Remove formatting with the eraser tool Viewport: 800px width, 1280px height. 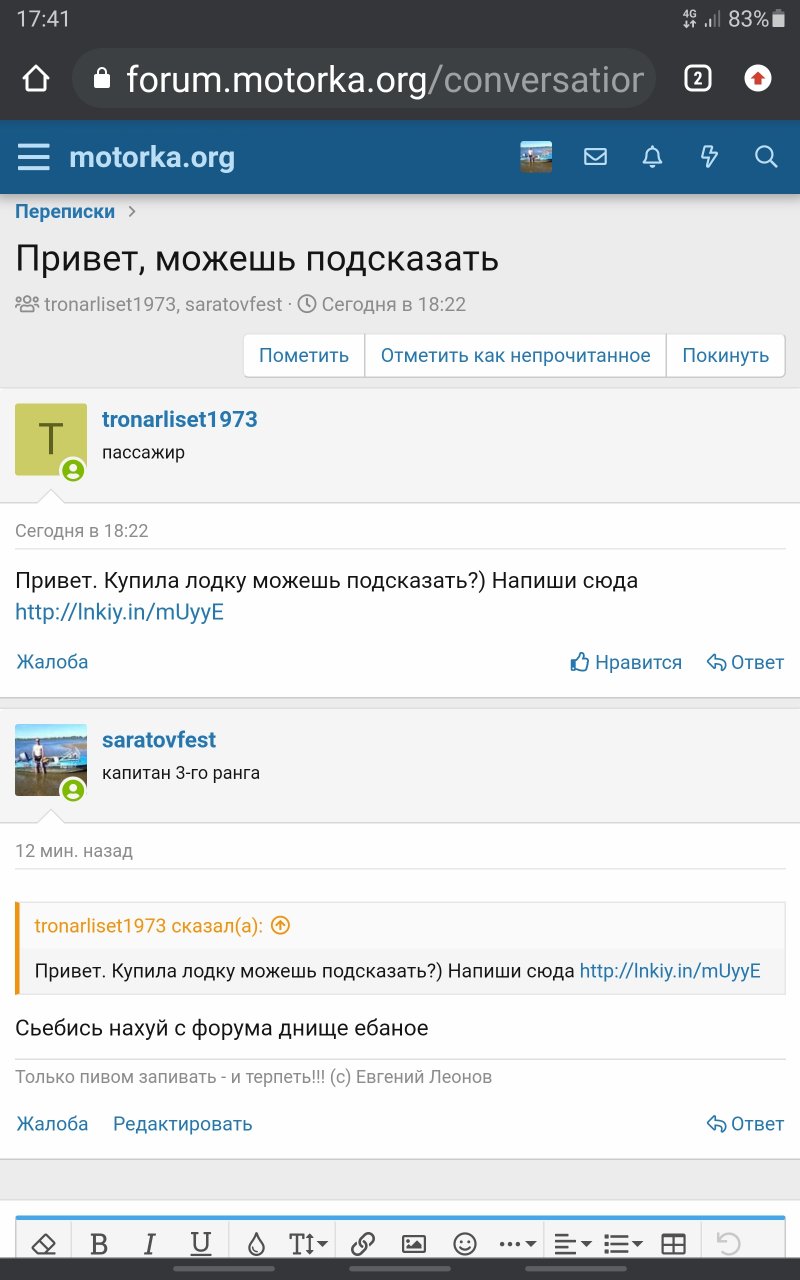[x=44, y=1244]
